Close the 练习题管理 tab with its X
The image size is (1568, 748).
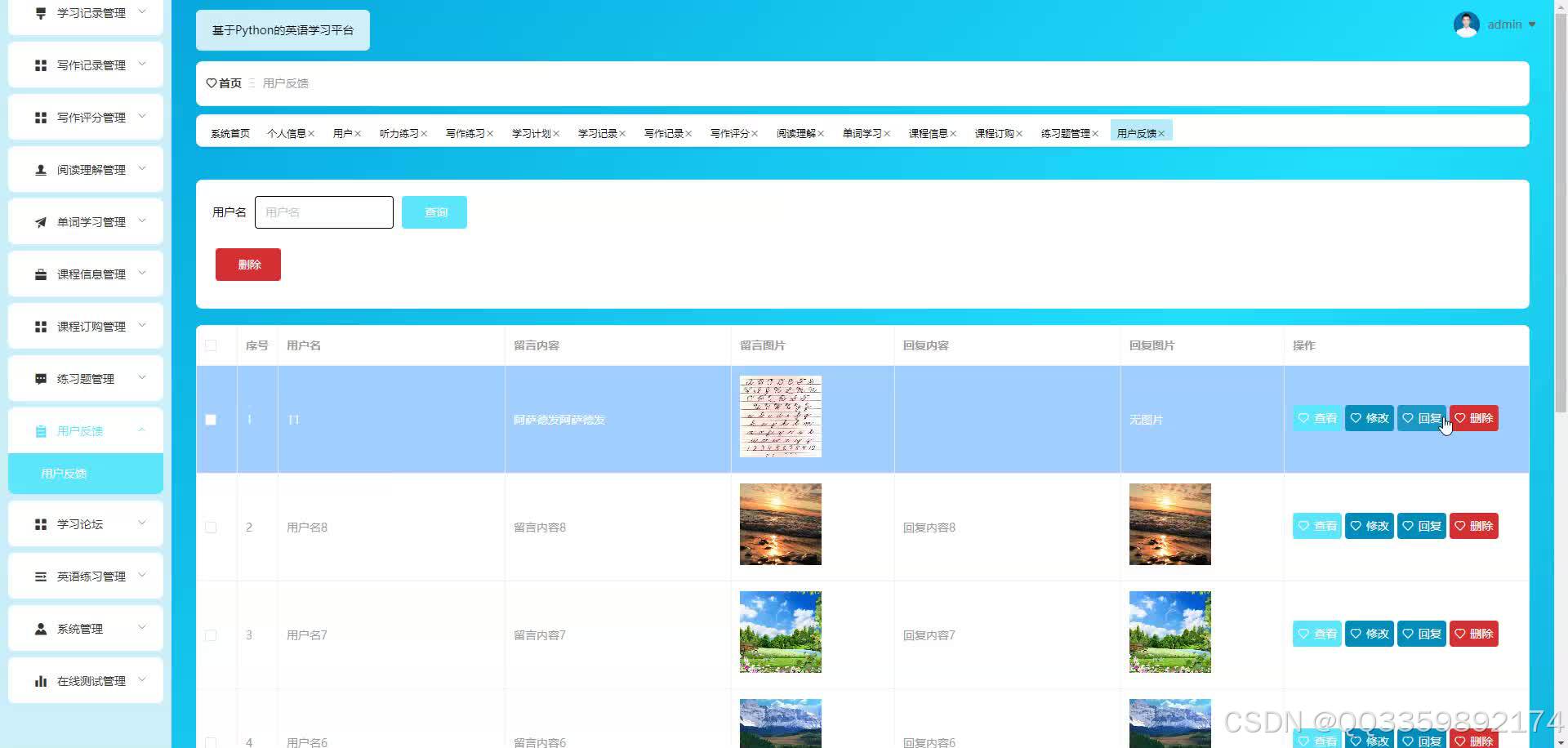point(1095,134)
